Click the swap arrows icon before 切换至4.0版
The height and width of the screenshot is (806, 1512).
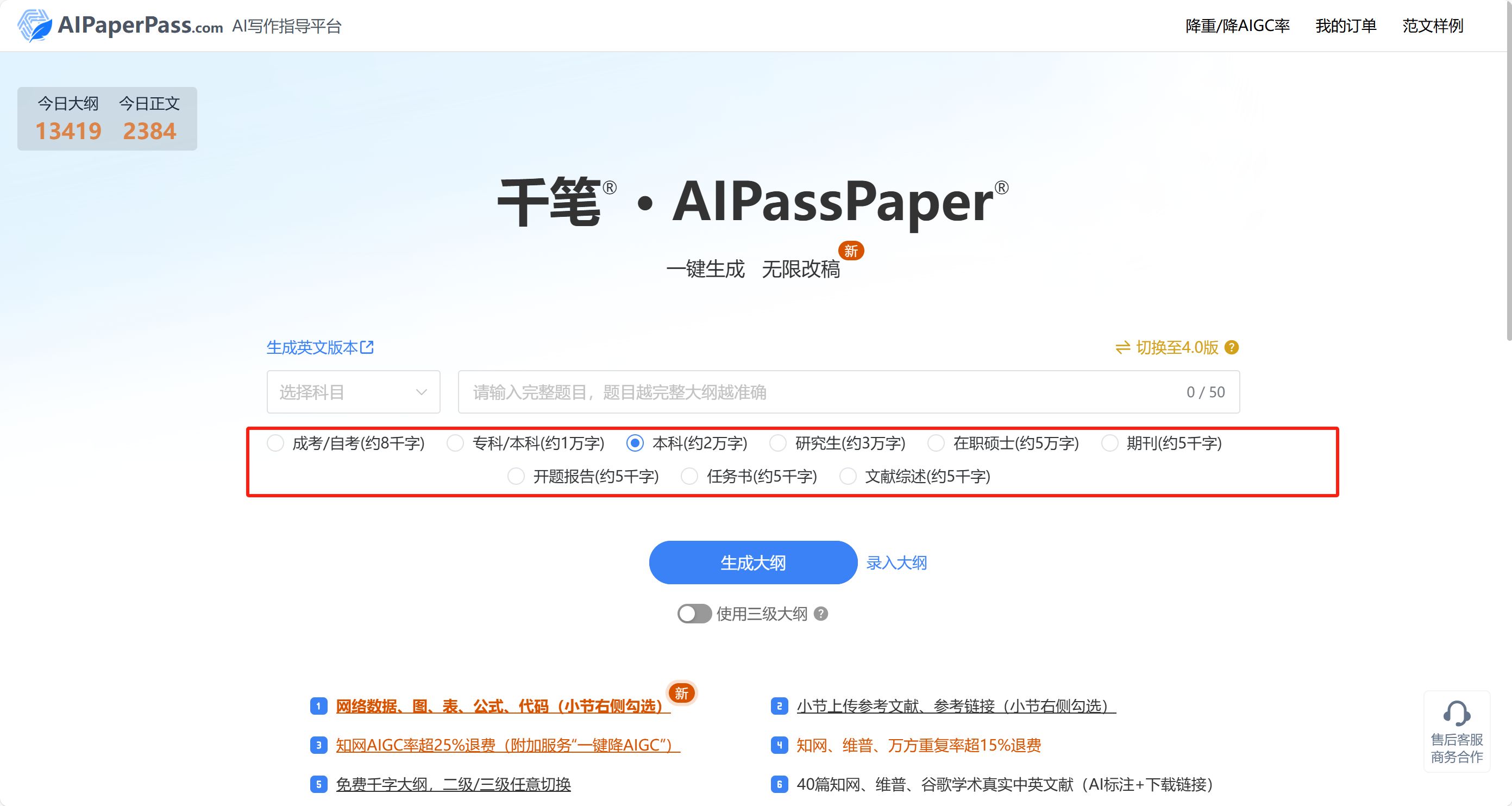click(x=1123, y=347)
